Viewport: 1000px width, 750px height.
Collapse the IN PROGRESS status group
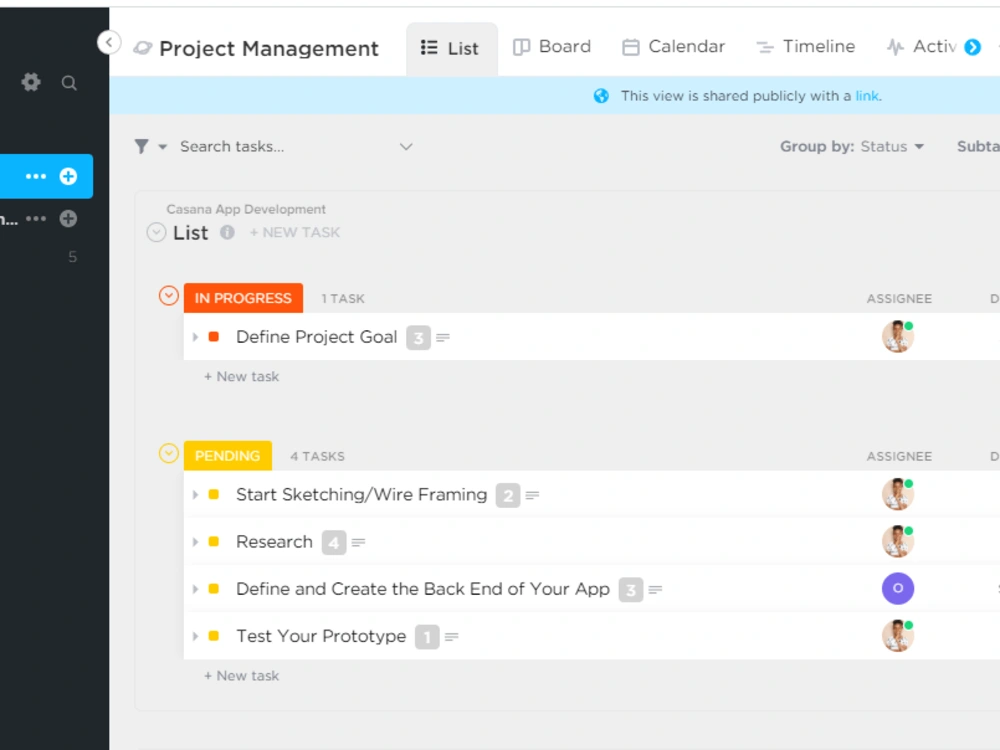(168, 295)
